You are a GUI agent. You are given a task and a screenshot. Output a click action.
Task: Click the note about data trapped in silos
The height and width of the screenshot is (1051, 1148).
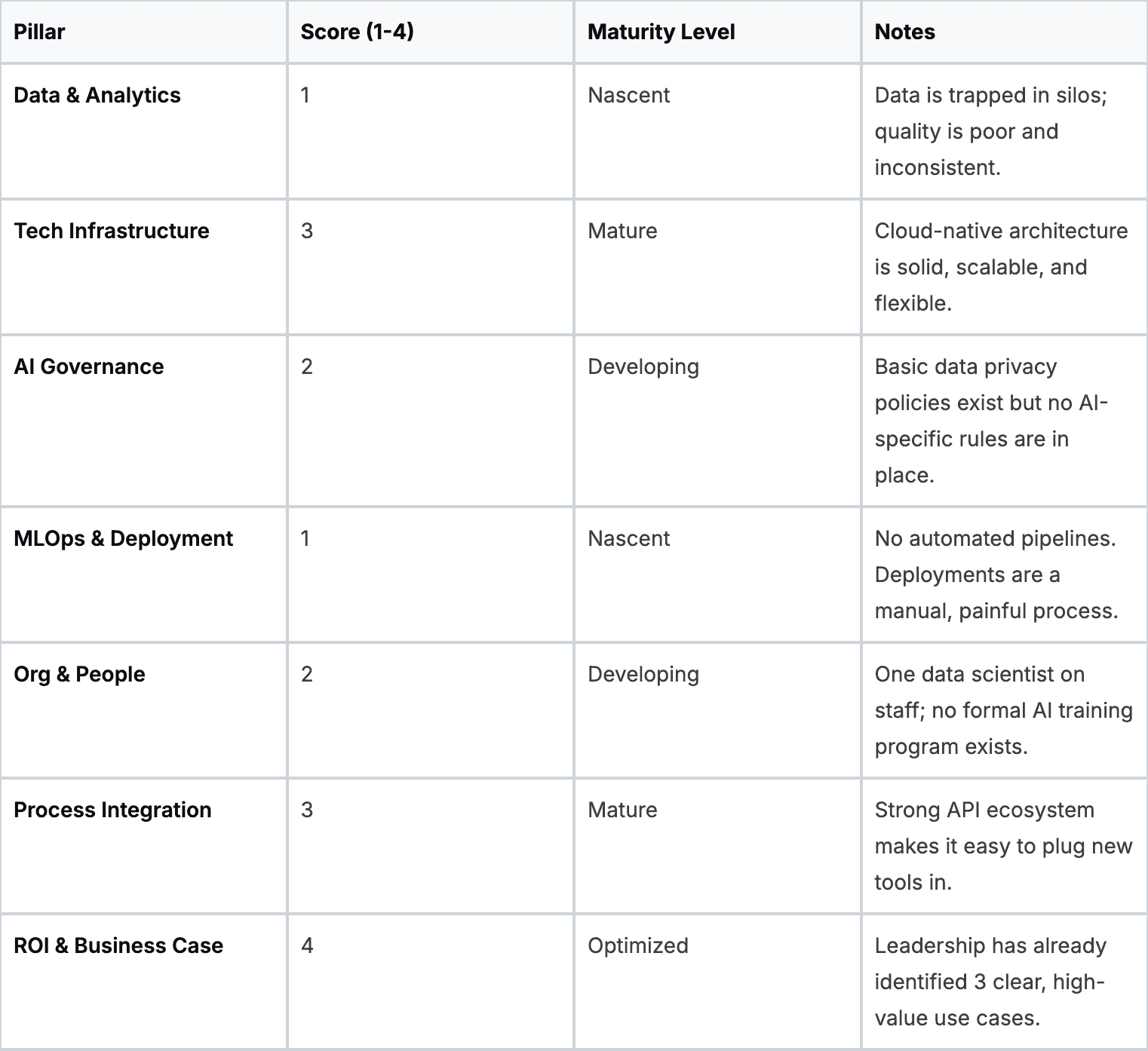990,131
